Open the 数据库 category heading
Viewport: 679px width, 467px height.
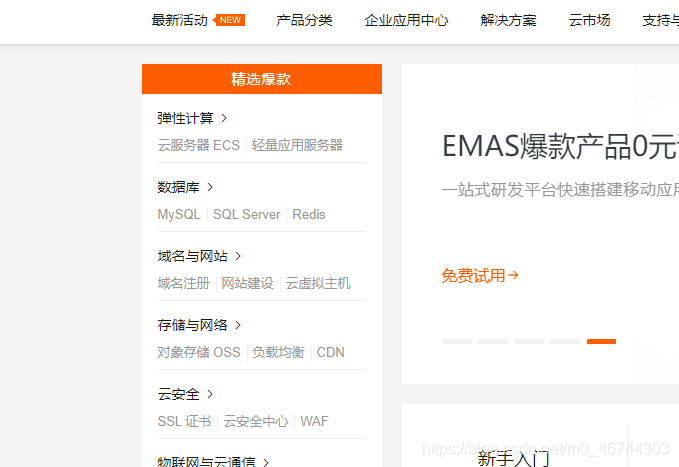point(178,187)
